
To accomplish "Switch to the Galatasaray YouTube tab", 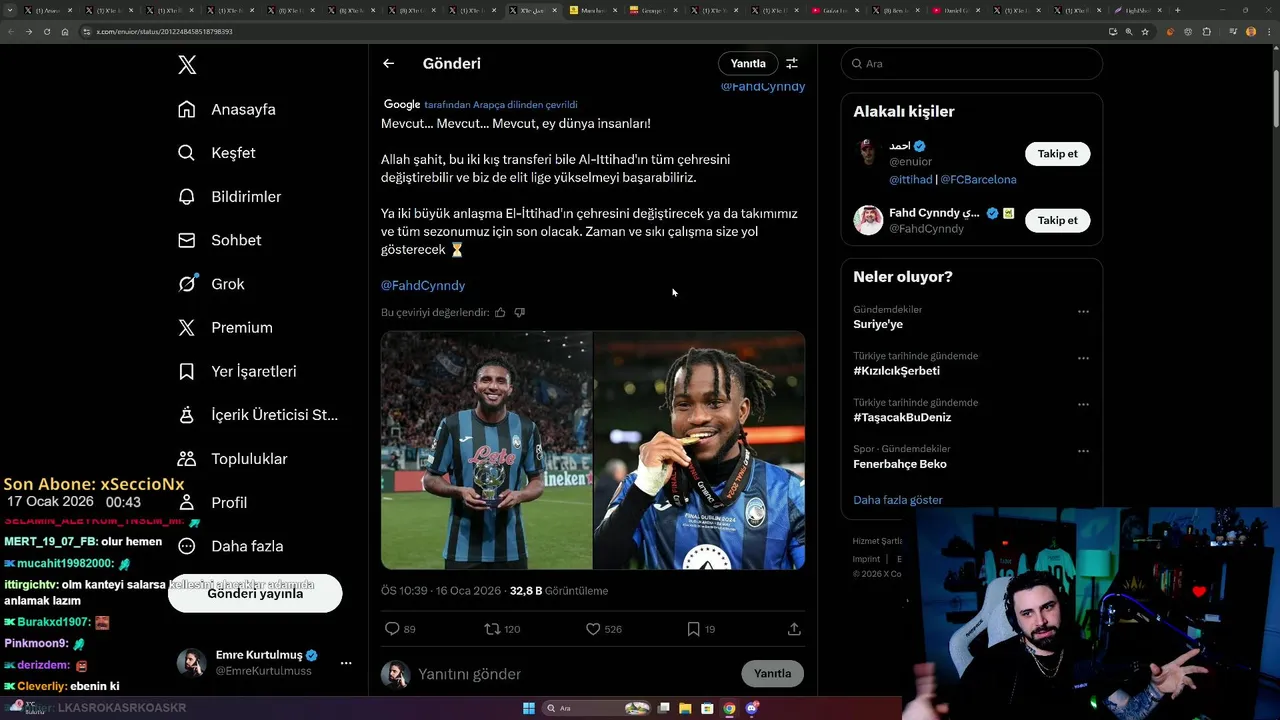I will click(x=835, y=10).
